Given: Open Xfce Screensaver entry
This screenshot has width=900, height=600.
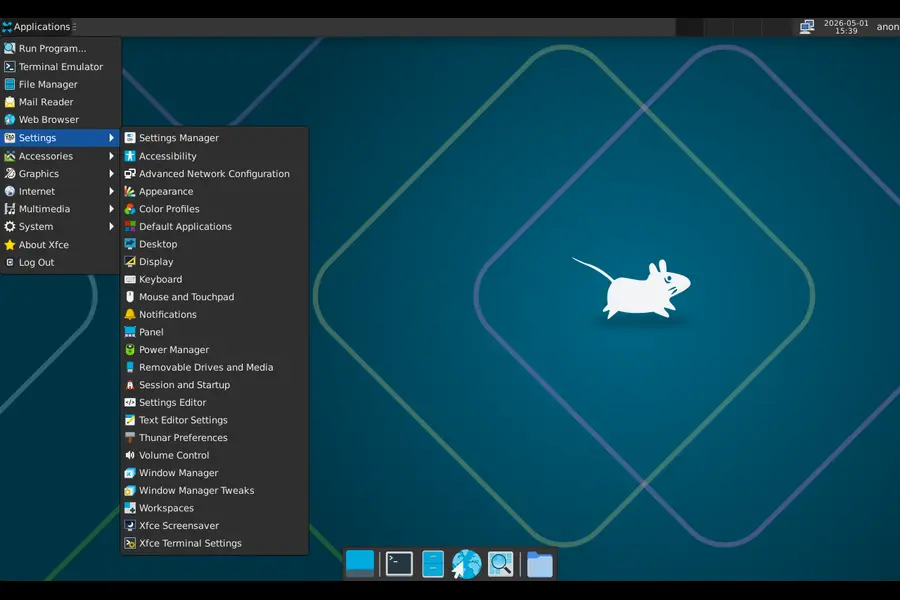Looking at the screenshot, I should tap(215, 525).
